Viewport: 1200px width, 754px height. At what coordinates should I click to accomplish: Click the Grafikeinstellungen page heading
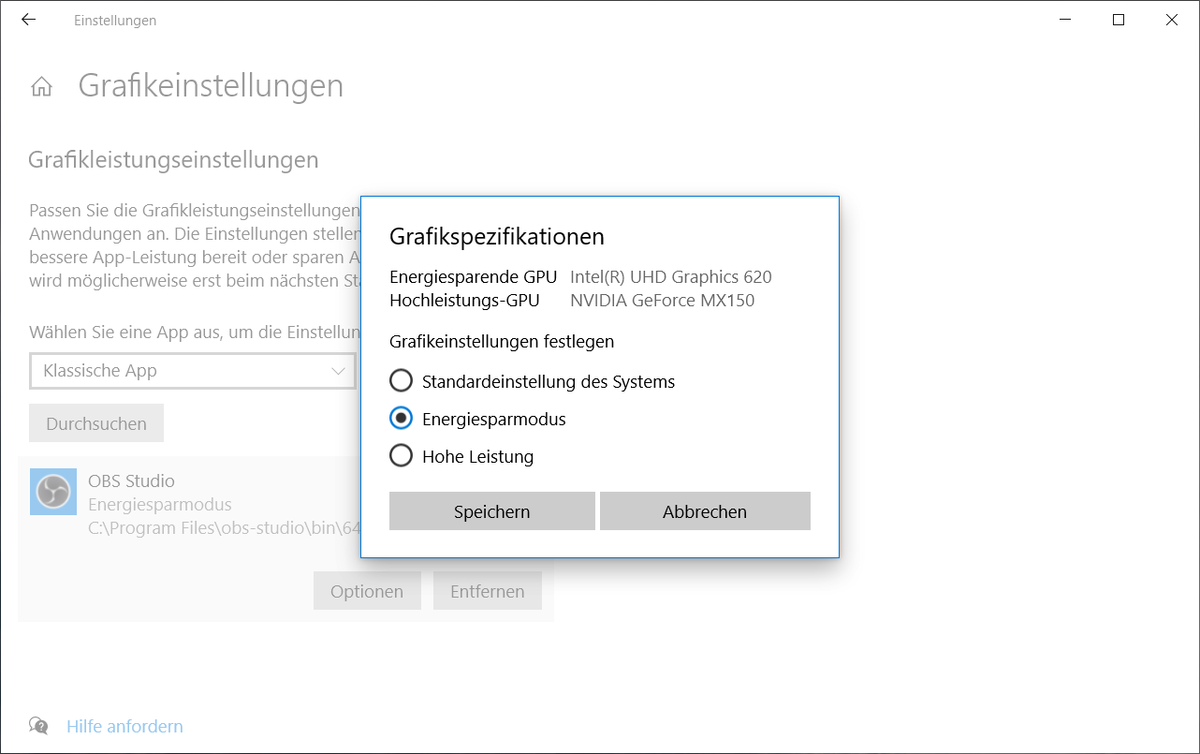tap(211, 86)
